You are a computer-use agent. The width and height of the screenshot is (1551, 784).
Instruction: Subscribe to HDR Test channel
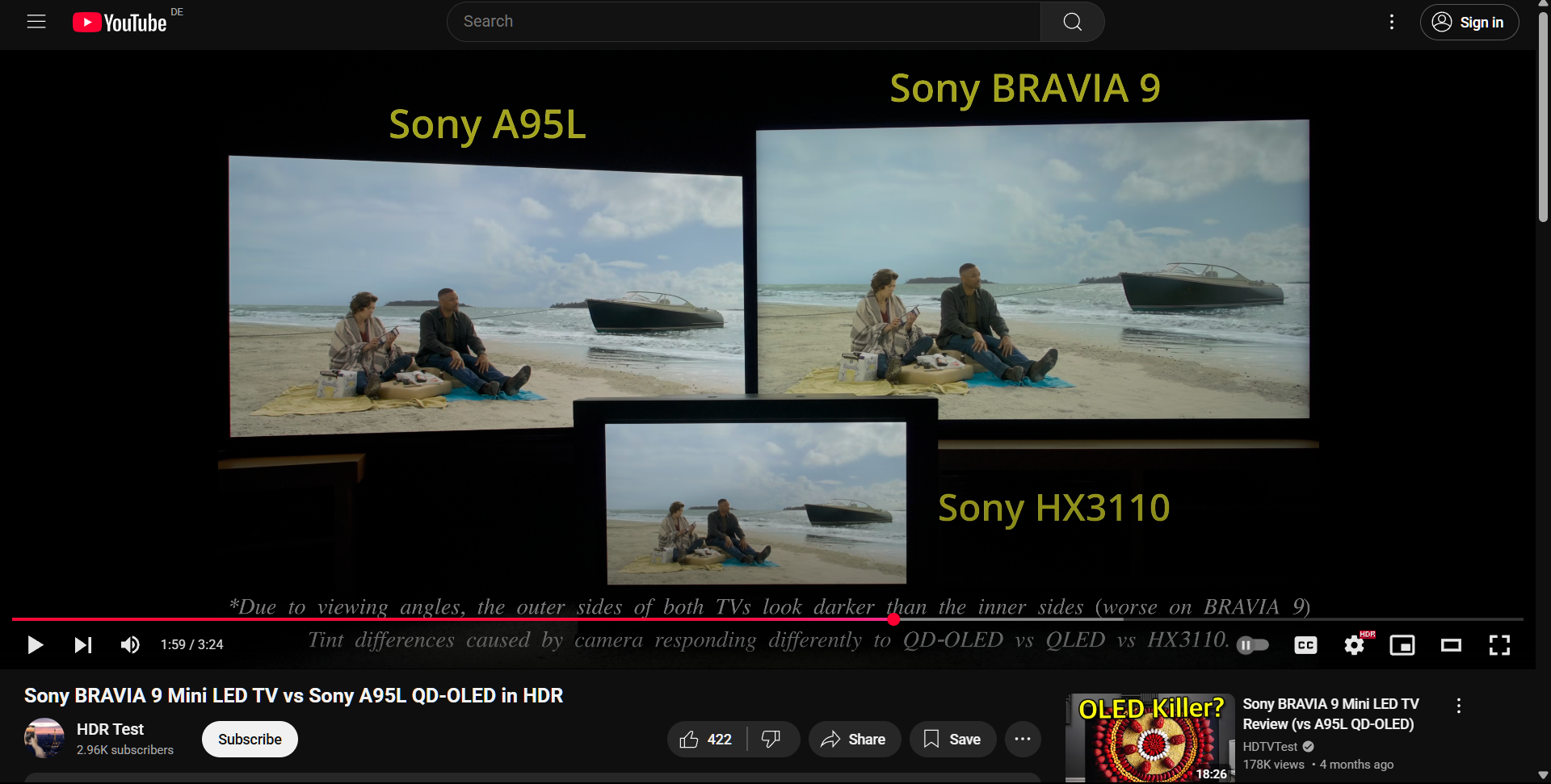tap(250, 739)
